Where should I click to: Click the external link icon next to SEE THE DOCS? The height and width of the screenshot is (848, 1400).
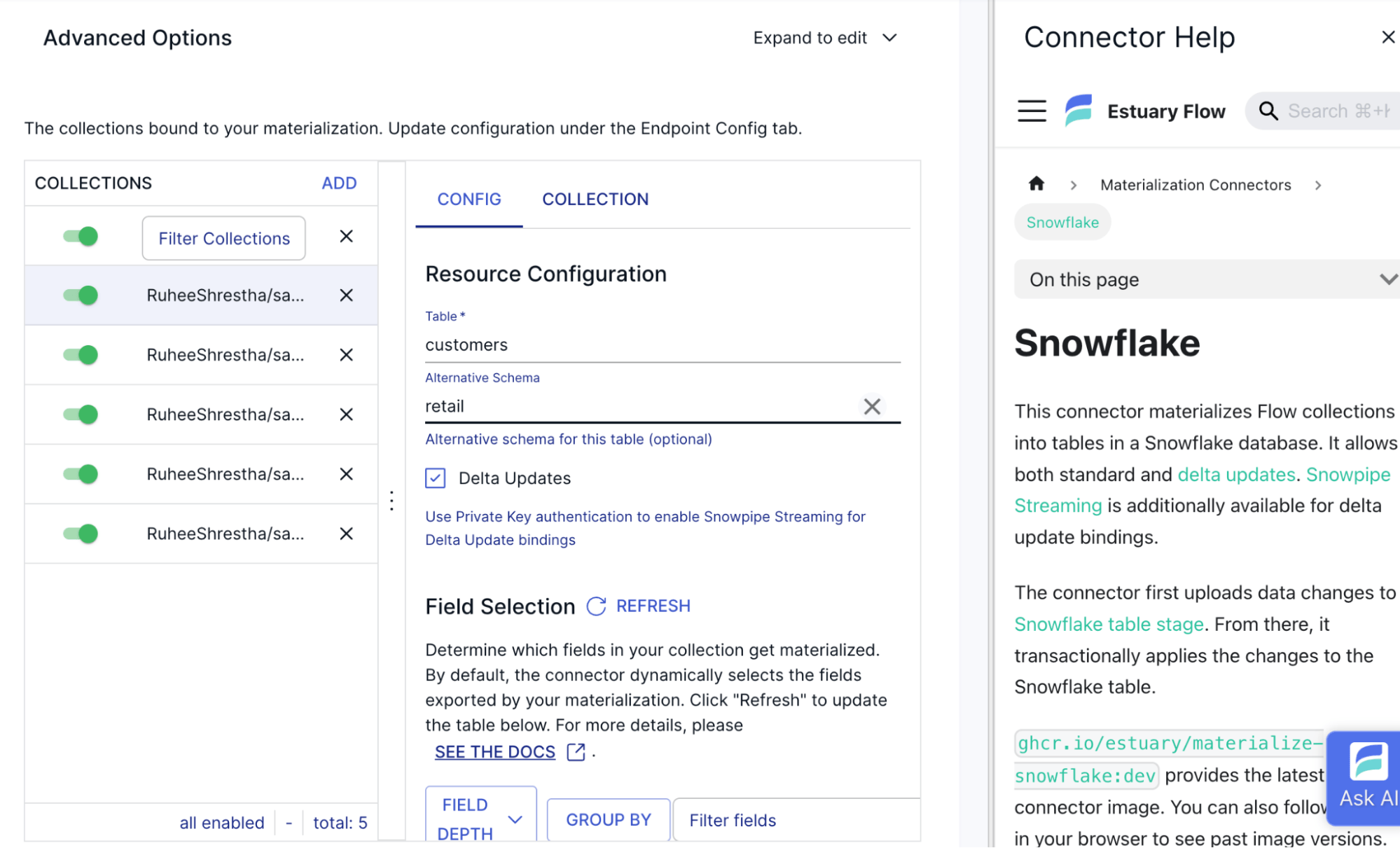(576, 751)
